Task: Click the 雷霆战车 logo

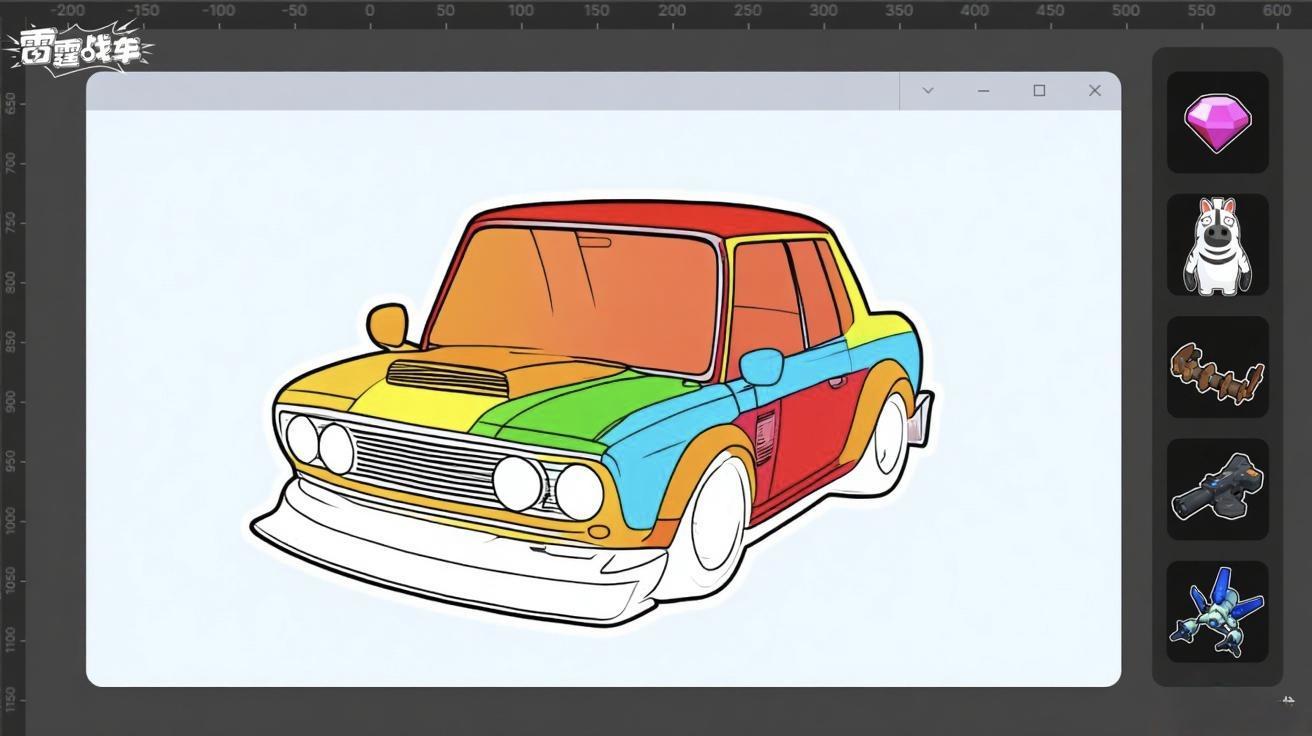Action: (x=80, y=47)
